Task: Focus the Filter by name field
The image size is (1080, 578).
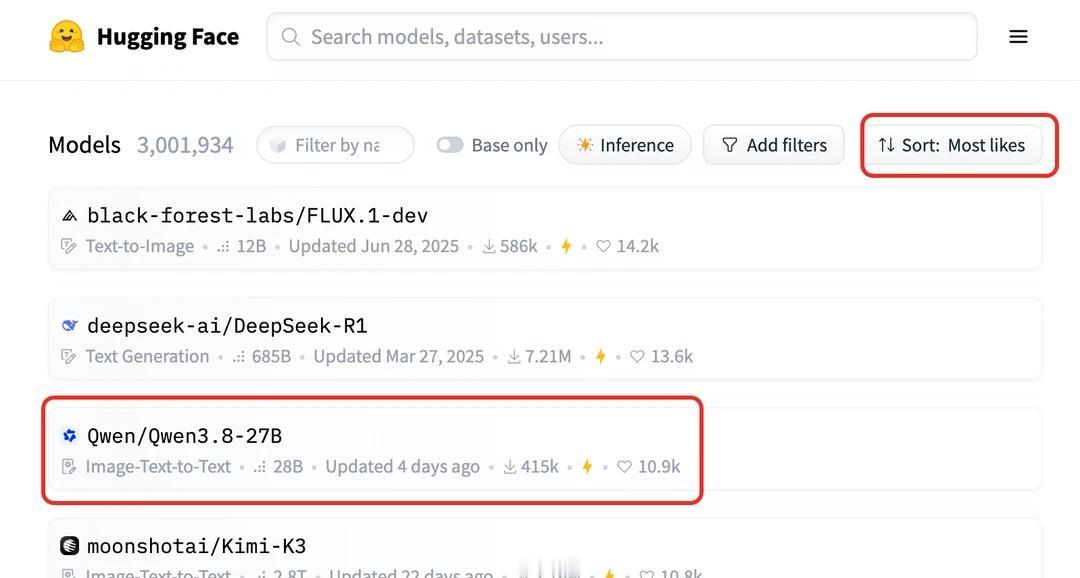Action: (335, 145)
